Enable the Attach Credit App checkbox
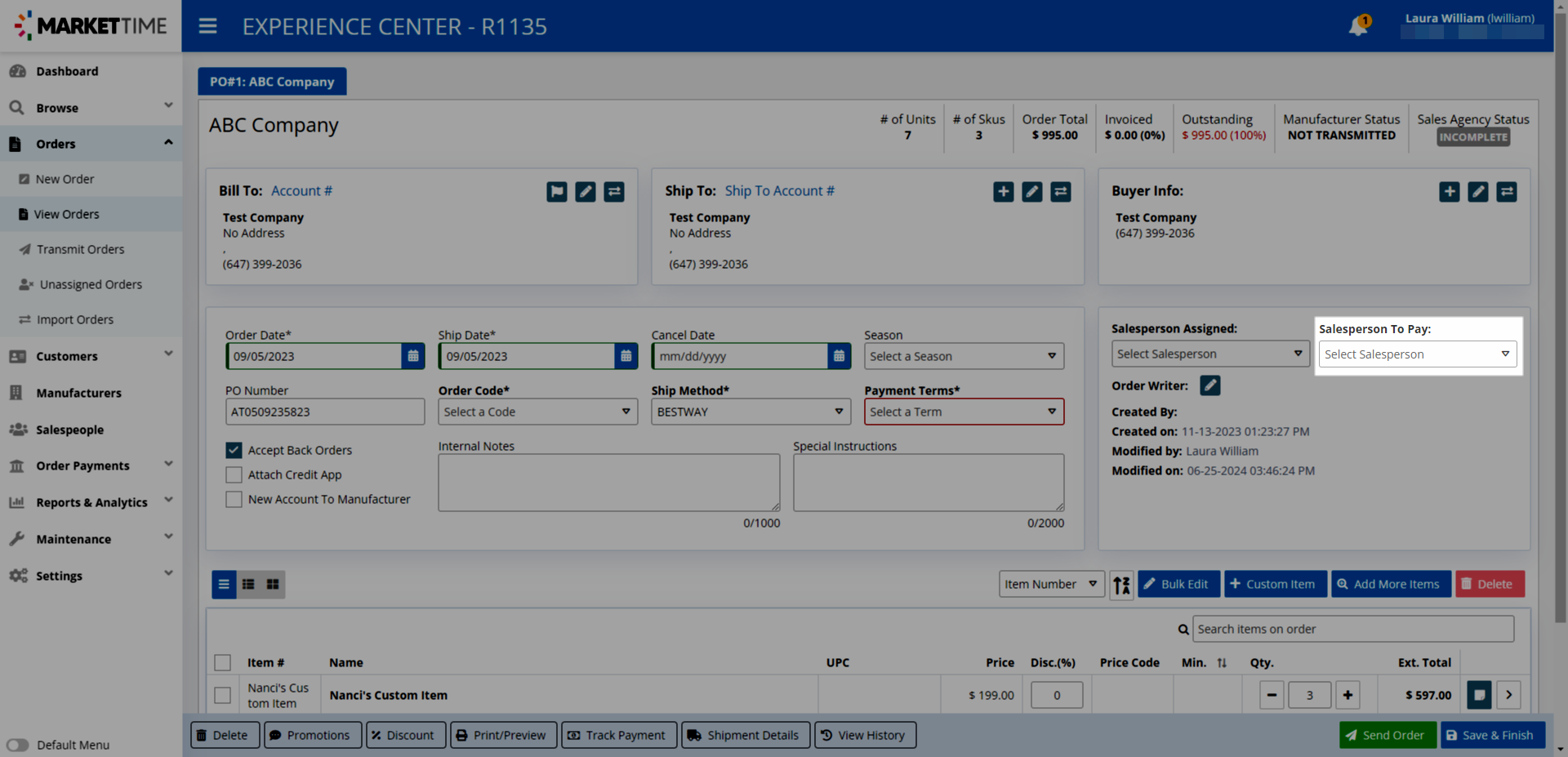 [x=234, y=474]
